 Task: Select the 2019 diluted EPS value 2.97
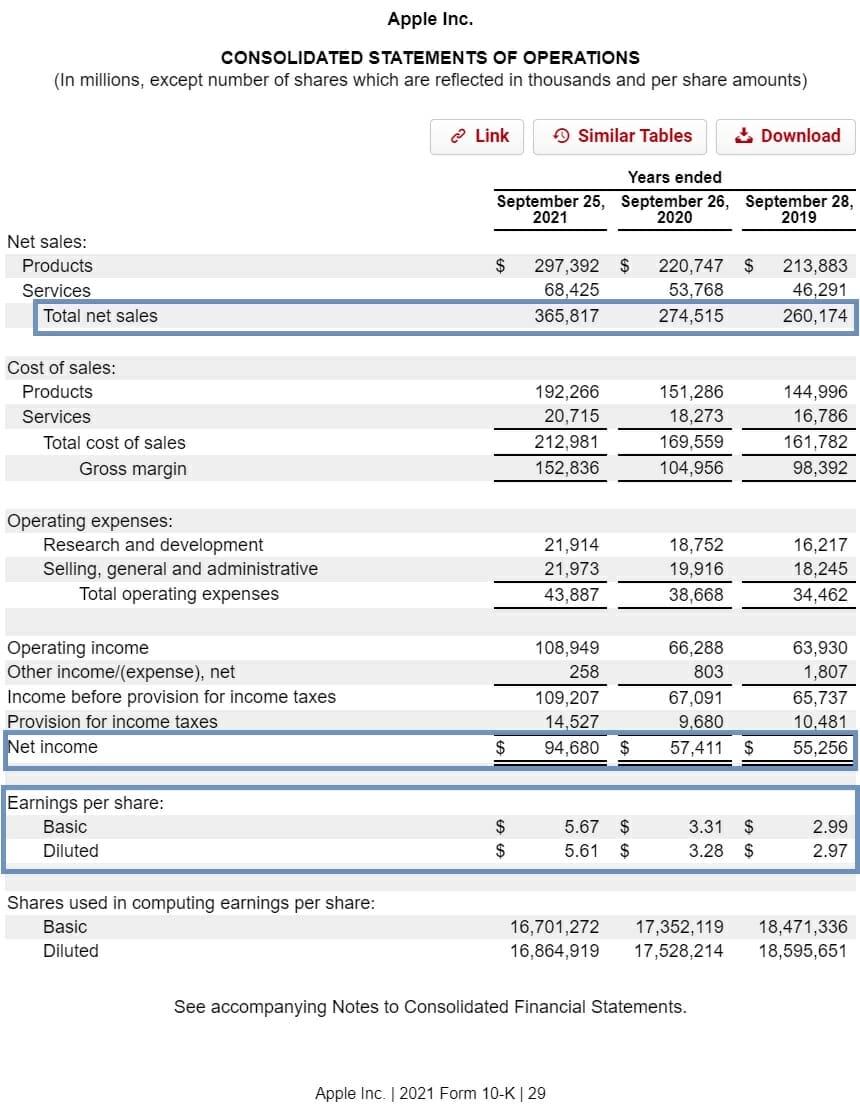tap(830, 851)
